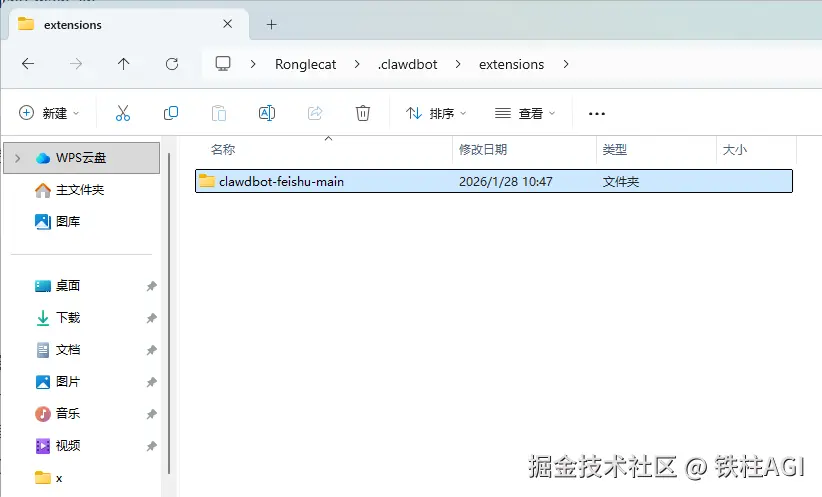The height and width of the screenshot is (497, 822).
Task: Unpin 音乐 using its pin icon
Action: [152, 414]
